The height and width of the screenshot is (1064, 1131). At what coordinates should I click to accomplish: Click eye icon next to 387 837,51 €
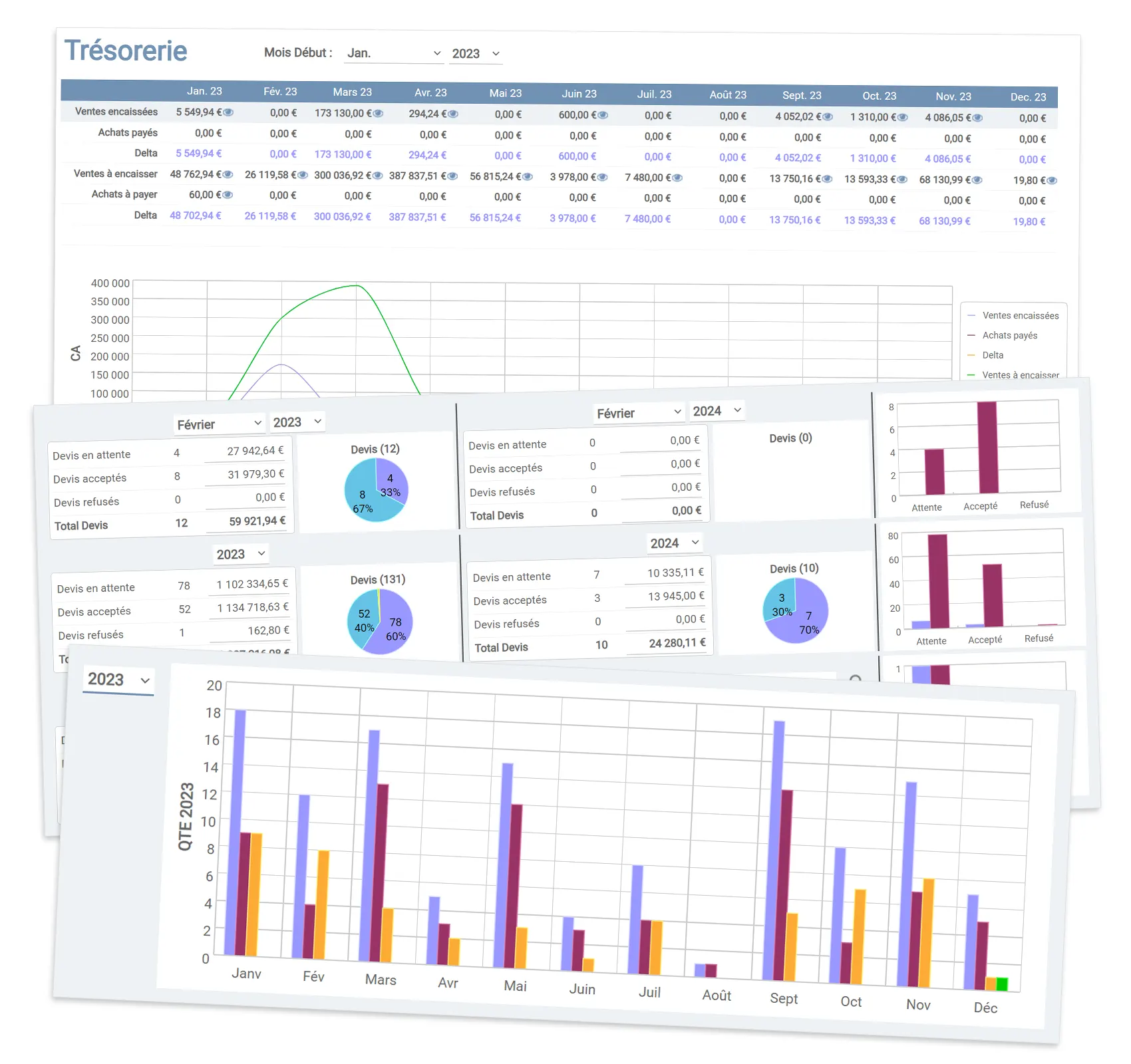[453, 176]
